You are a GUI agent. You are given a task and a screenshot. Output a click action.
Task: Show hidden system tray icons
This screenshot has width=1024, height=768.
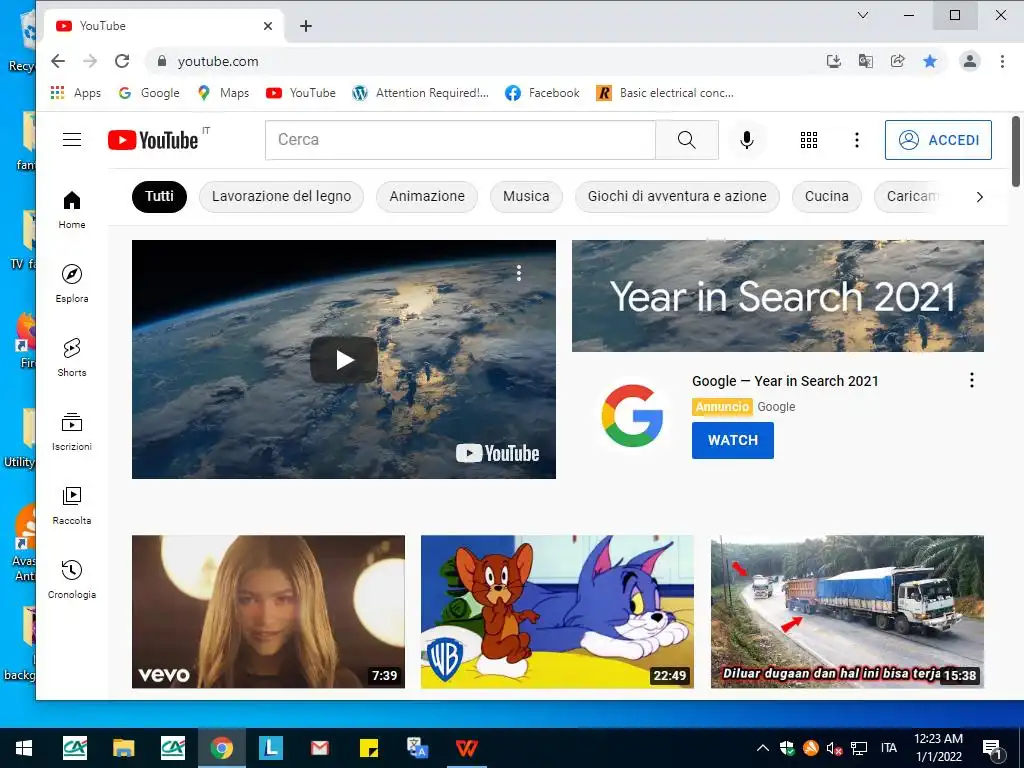(x=762, y=748)
